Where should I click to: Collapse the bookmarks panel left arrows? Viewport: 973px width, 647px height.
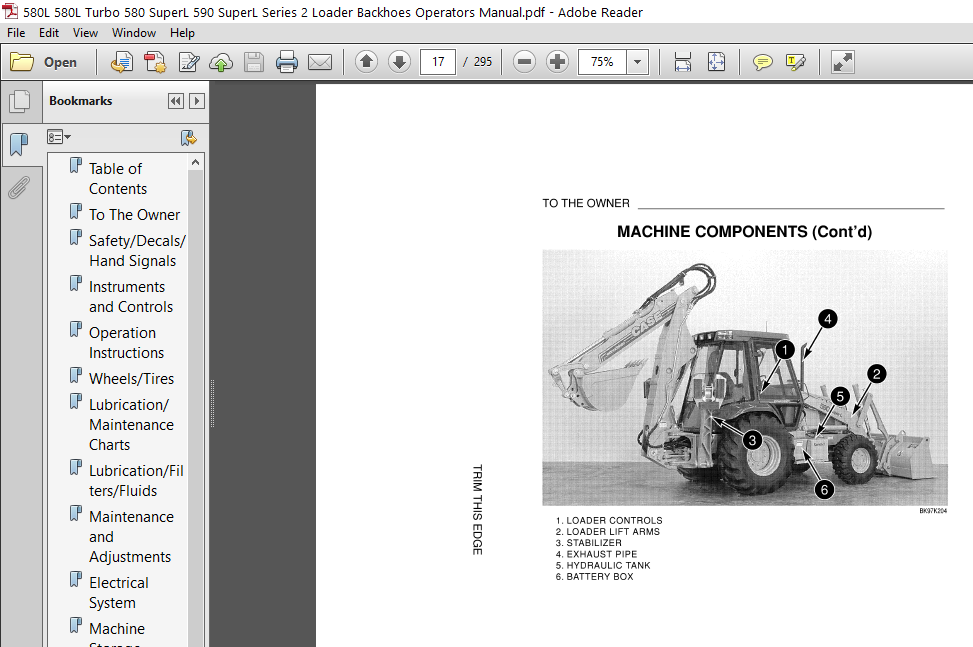(176, 101)
